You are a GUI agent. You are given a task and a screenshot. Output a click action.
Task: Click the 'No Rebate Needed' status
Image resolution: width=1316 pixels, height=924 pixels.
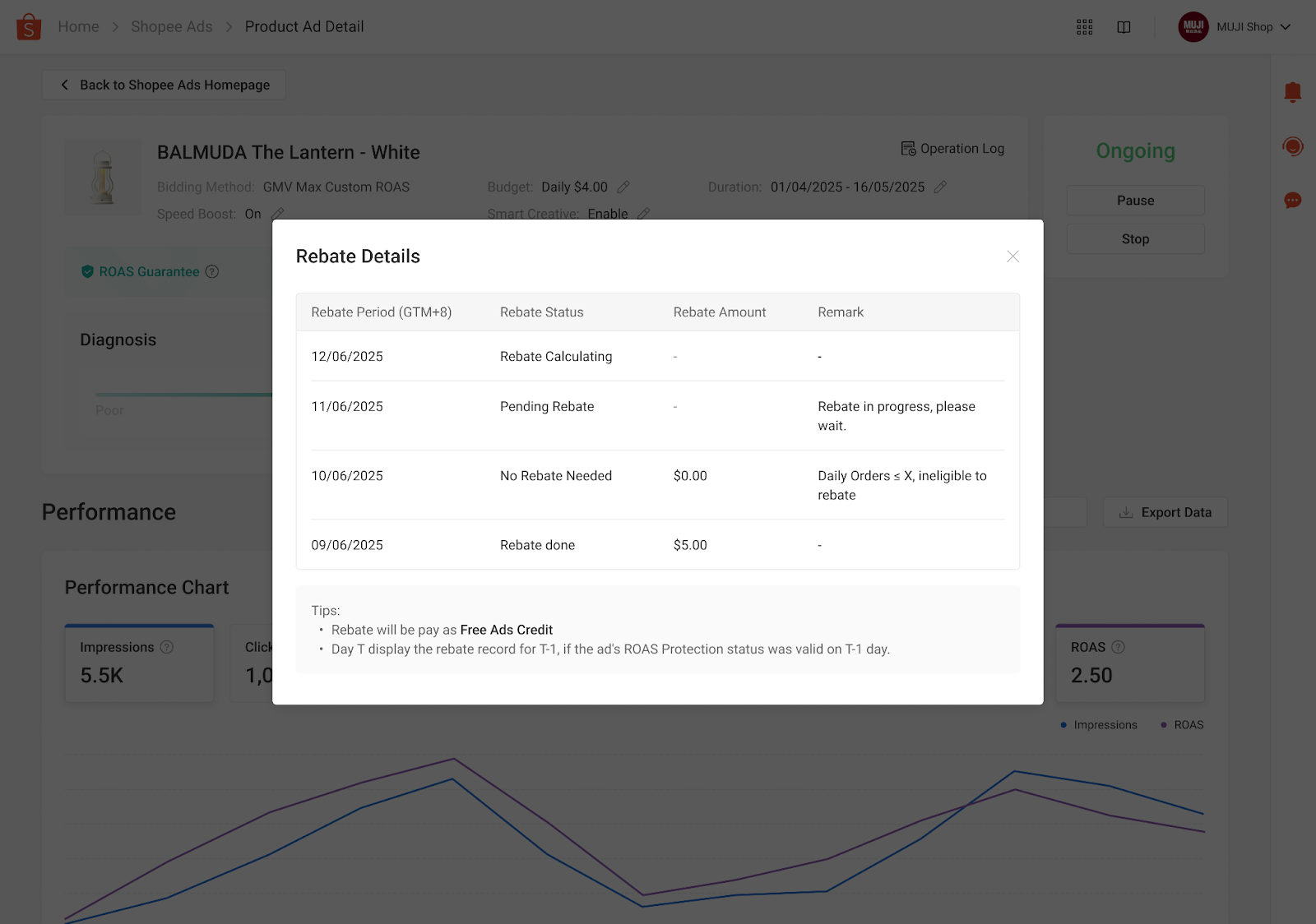[556, 476]
